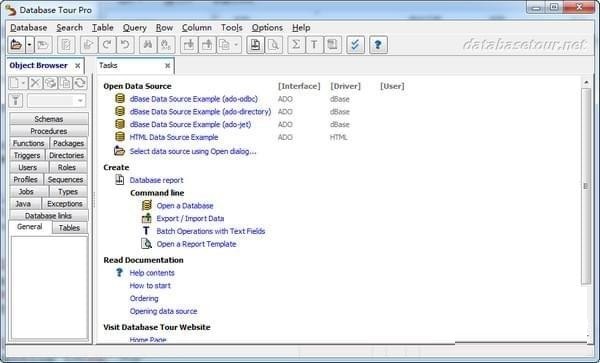Click Select data source using Open dialog
This screenshot has height=363, width=600.
193,151
